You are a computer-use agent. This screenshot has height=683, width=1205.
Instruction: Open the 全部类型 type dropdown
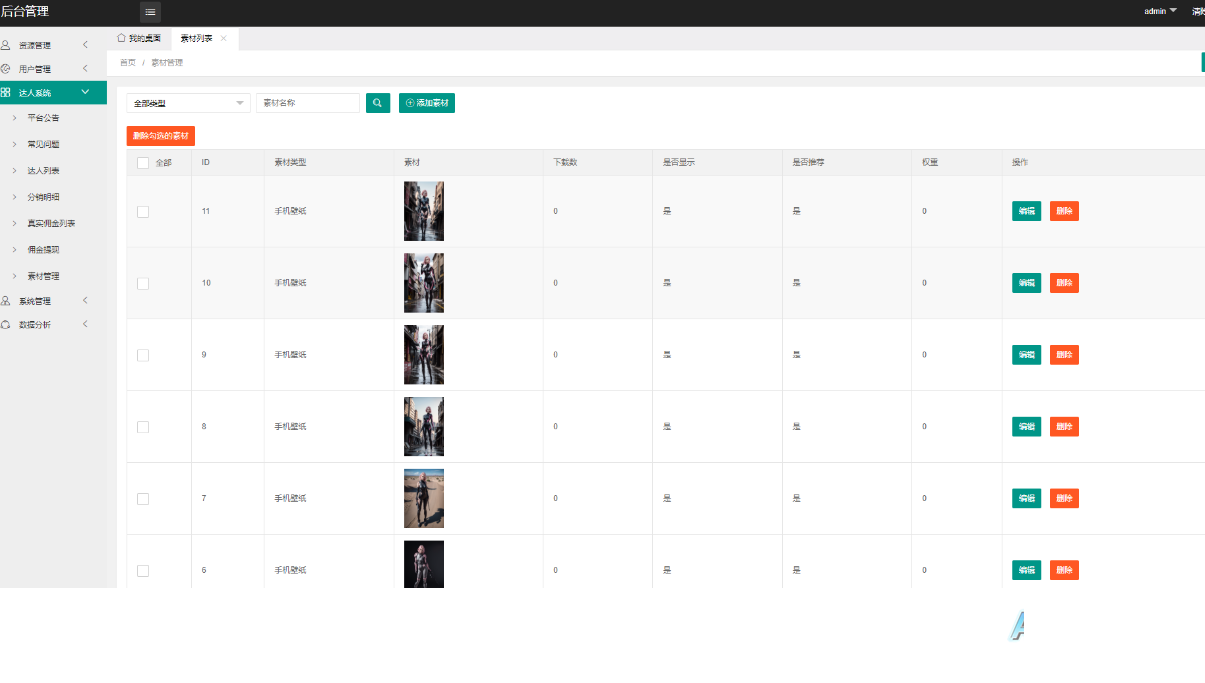point(188,103)
